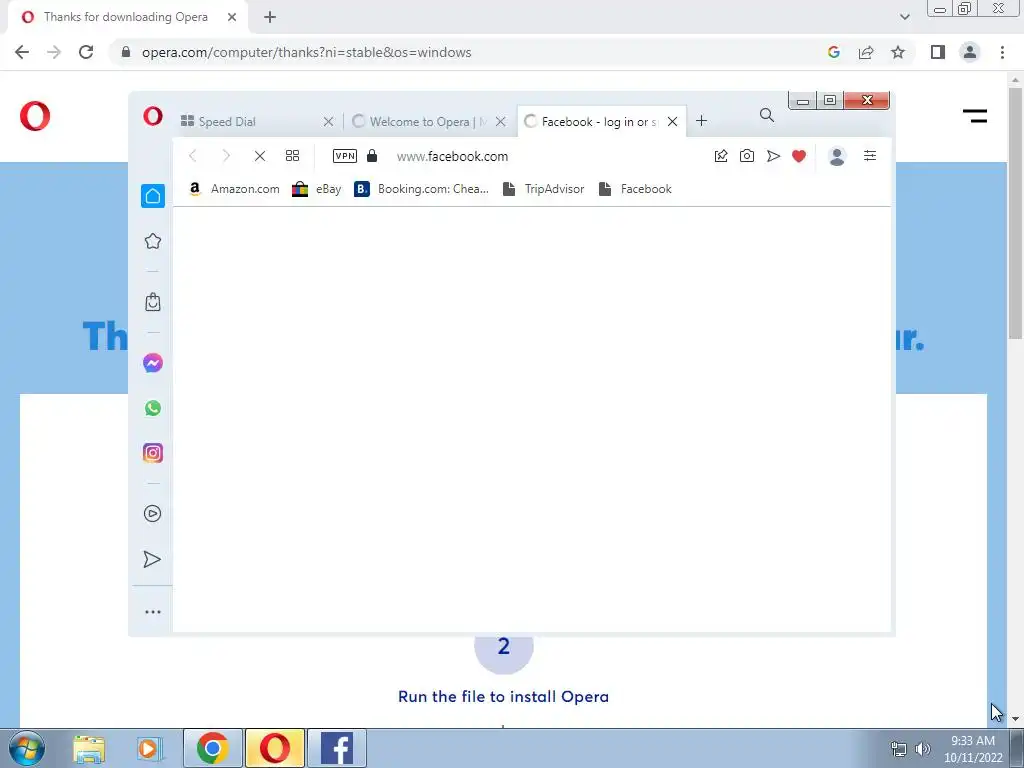Open WhatsApp in Opera sidebar
The height and width of the screenshot is (768, 1024).
pyautogui.click(x=153, y=408)
